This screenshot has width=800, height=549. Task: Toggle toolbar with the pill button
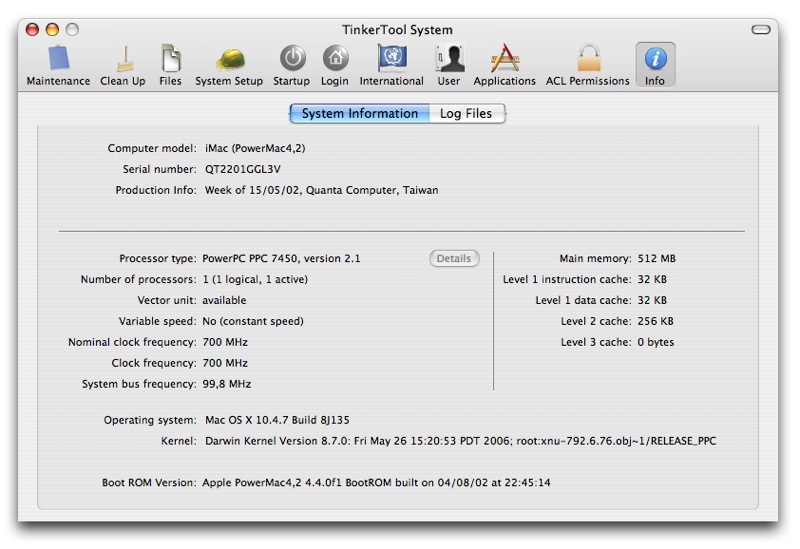761,30
